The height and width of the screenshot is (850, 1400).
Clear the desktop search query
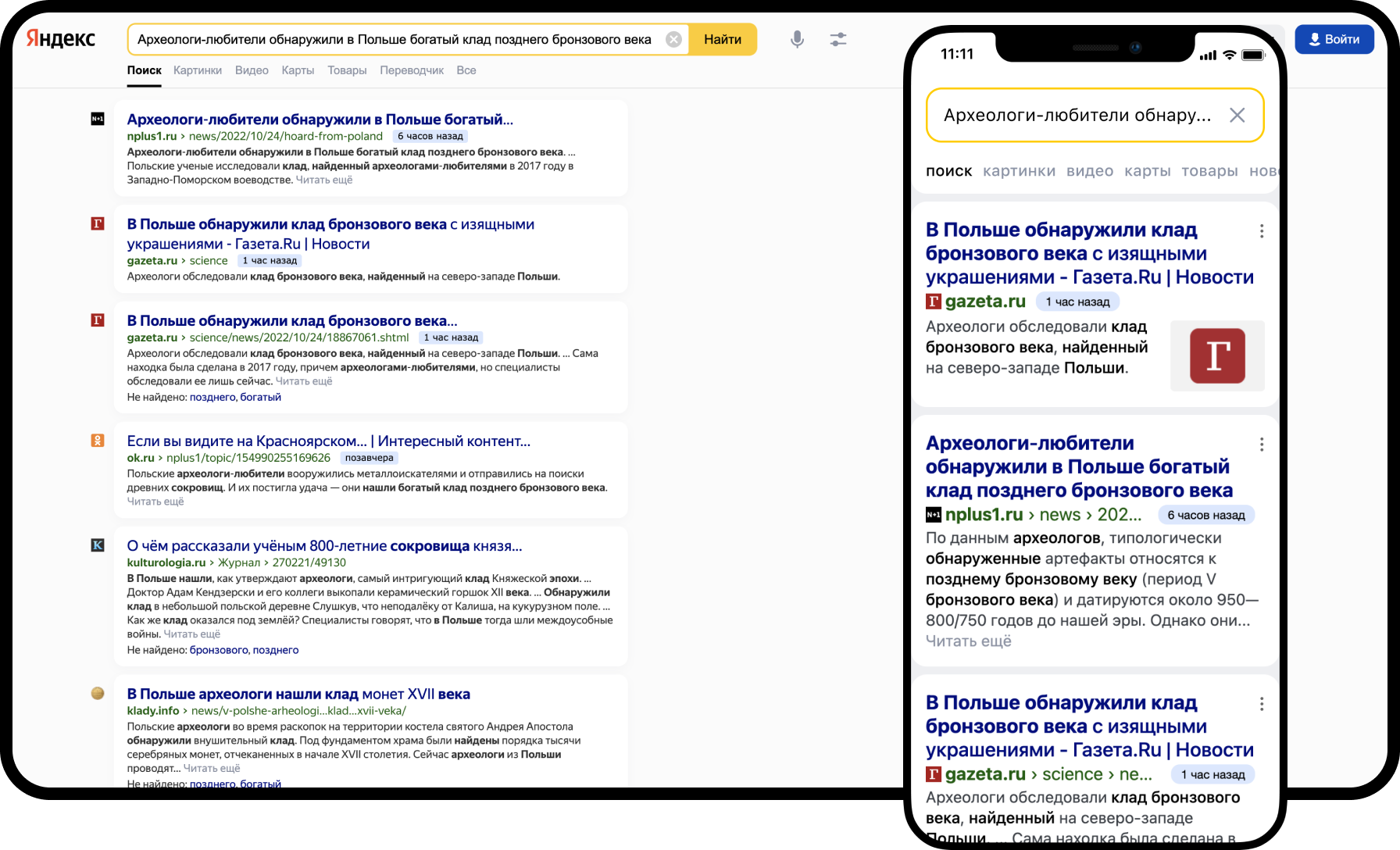pyautogui.click(x=673, y=39)
